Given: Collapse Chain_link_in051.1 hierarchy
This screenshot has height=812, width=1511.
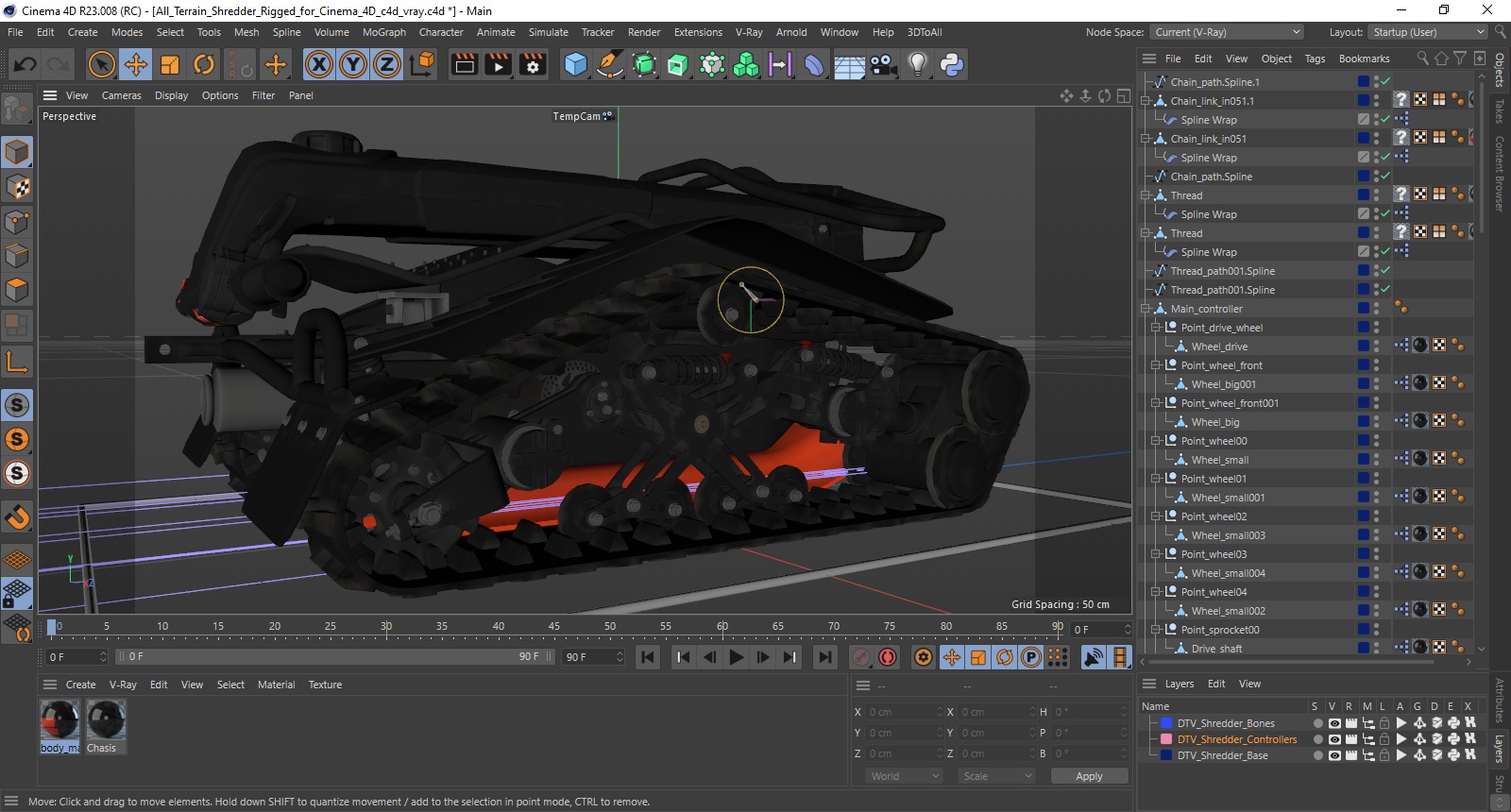Looking at the screenshot, I should (x=1146, y=101).
